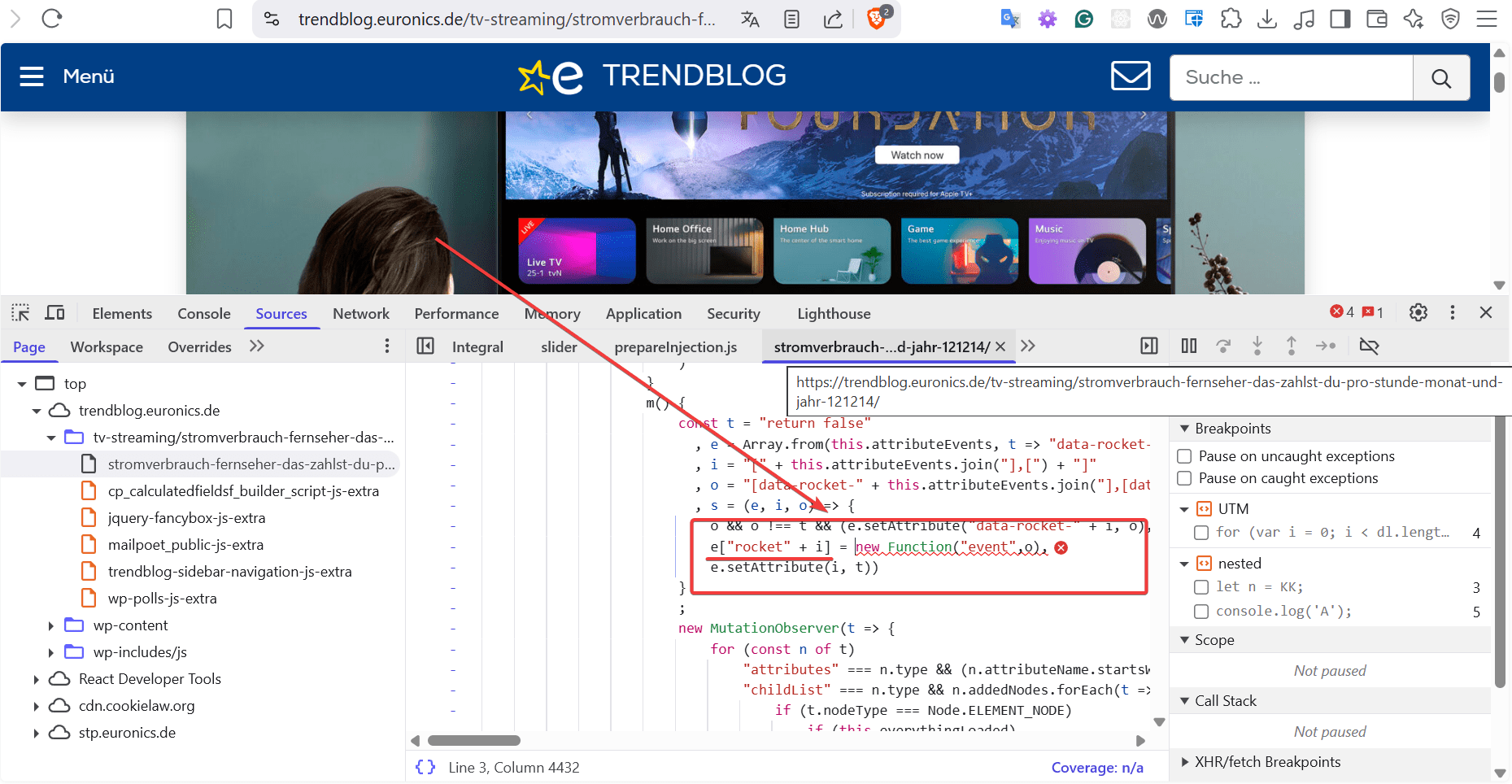Switch to the Console panel tab

[204, 313]
